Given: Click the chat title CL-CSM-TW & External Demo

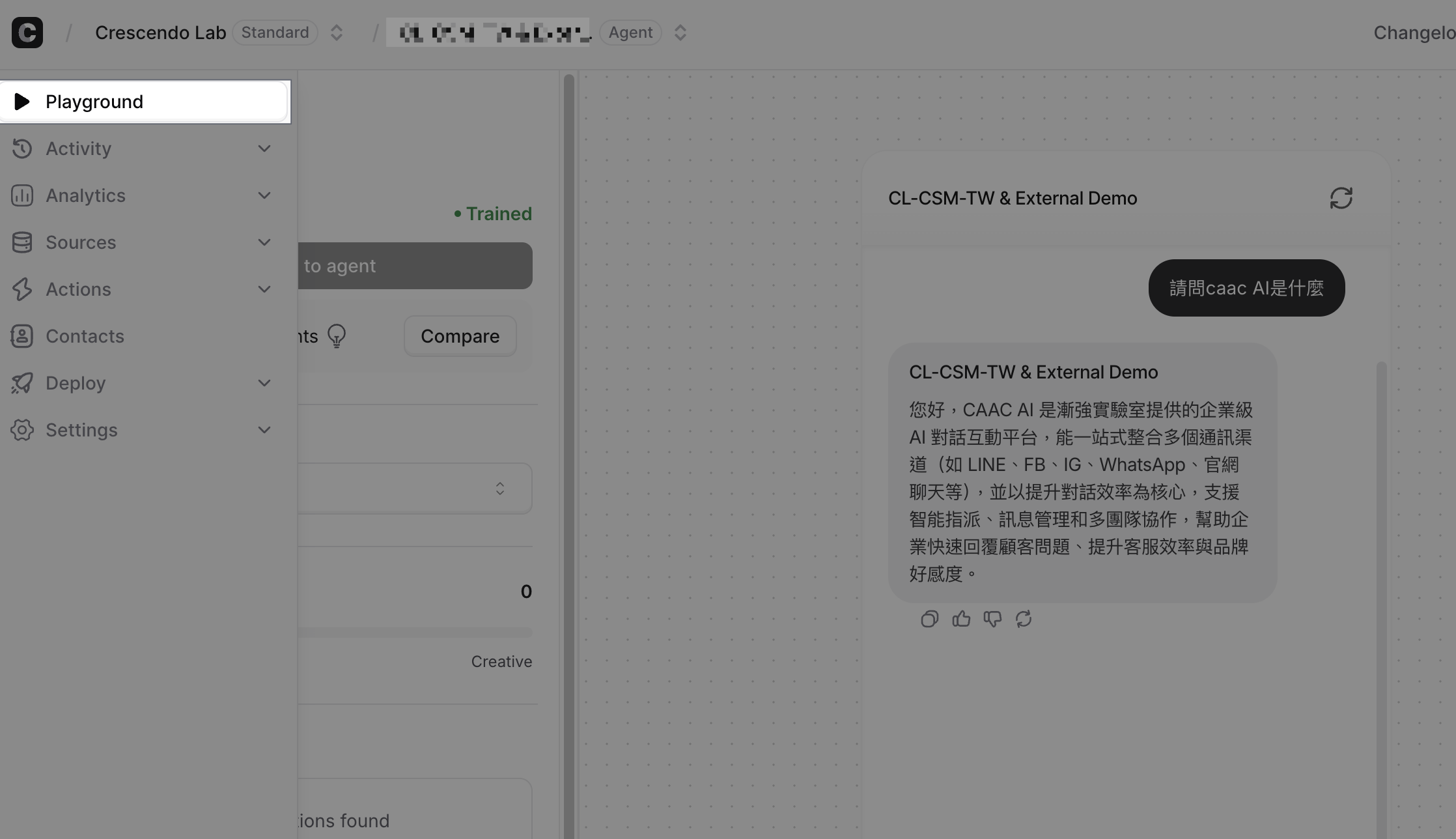Looking at the screenshot, I should [x=1013, y=198].
